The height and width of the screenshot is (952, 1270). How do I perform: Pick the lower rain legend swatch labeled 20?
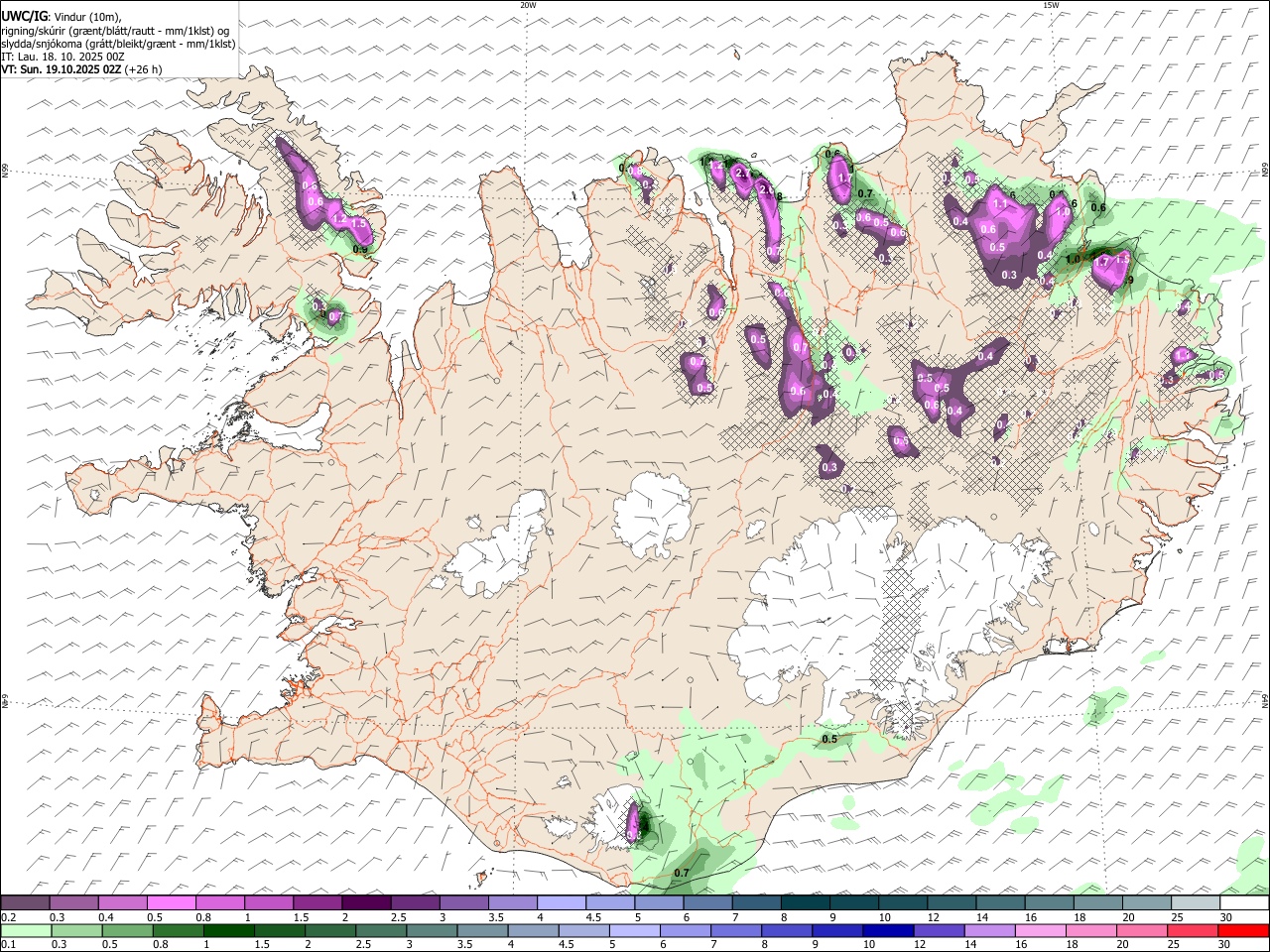pos(1143,930)
